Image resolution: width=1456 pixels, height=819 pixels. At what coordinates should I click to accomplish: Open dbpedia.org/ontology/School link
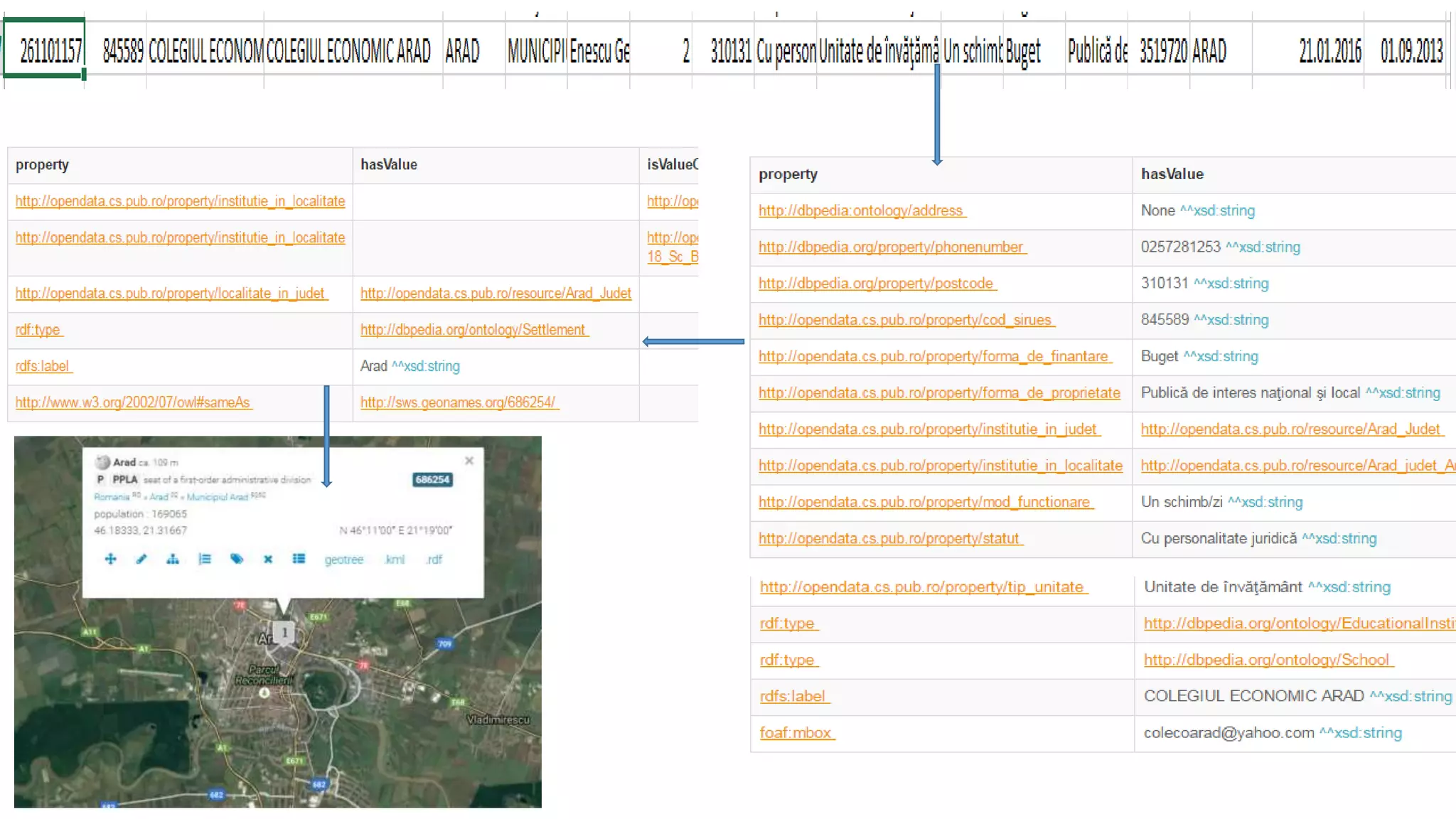click(1268, 660)
